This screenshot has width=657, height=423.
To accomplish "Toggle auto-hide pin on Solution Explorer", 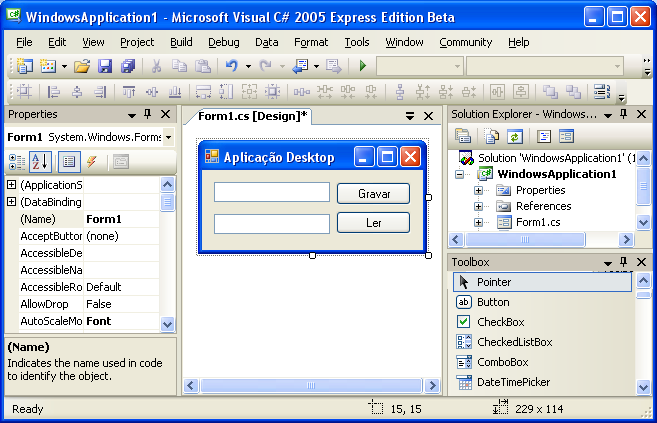I will [623, 114].
